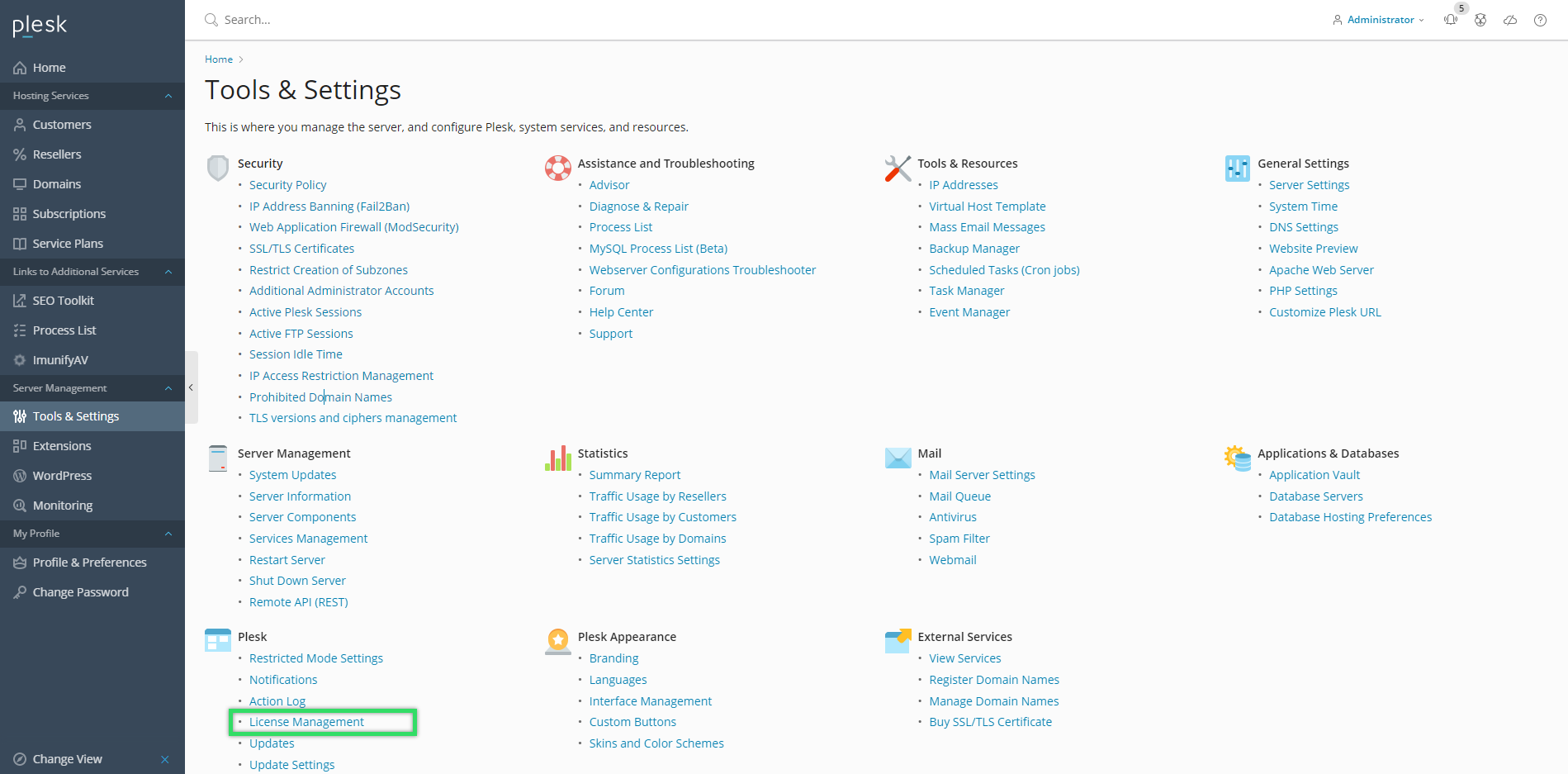Open Monitoring in sidebar

(x=92, y=506)
